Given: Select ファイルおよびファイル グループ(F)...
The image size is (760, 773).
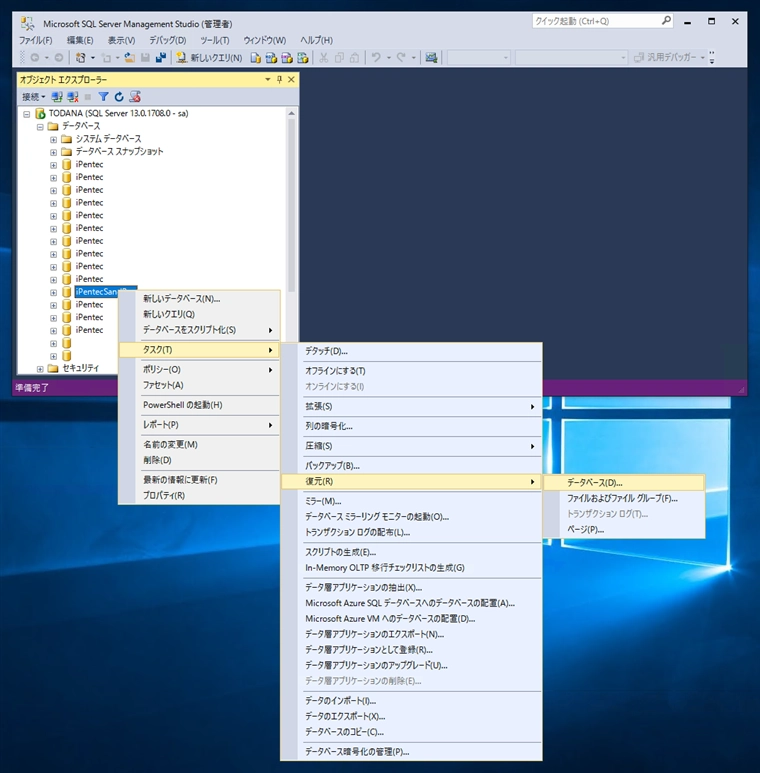Looking at the screenshot, I should [x=624, y=498].
